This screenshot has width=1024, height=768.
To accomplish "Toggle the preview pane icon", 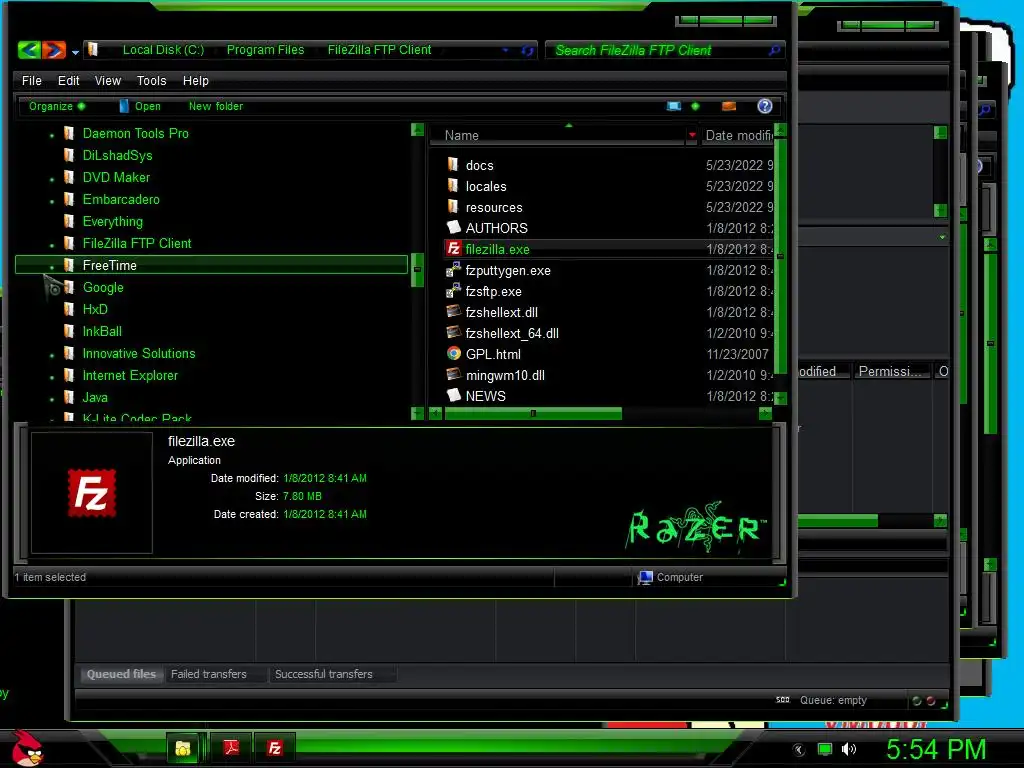I will (x=729, y=106).
